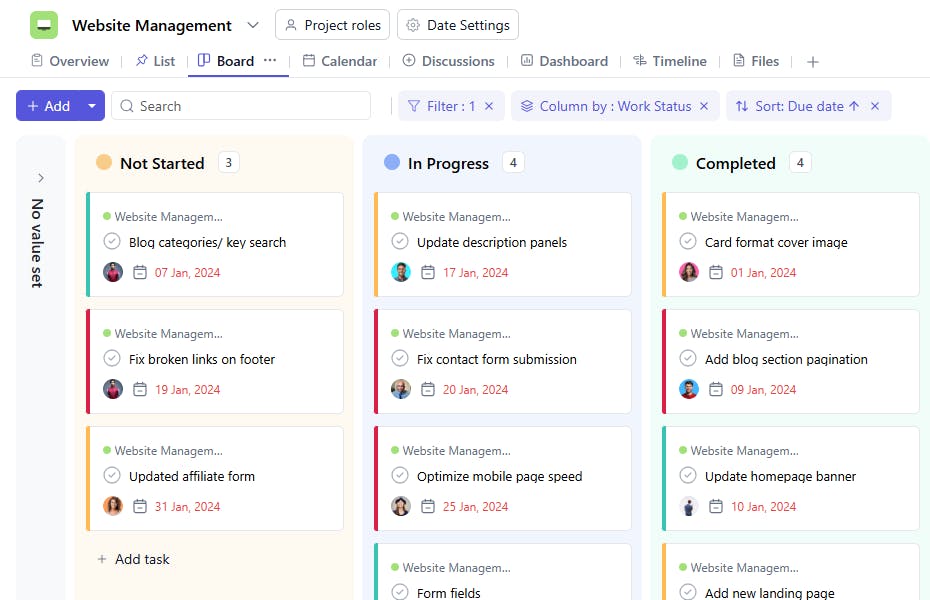The image size is (930, 600).
Task: Mark Blog categories/ key search task complete
Action: pyautogui.click(x=112, y=242)
